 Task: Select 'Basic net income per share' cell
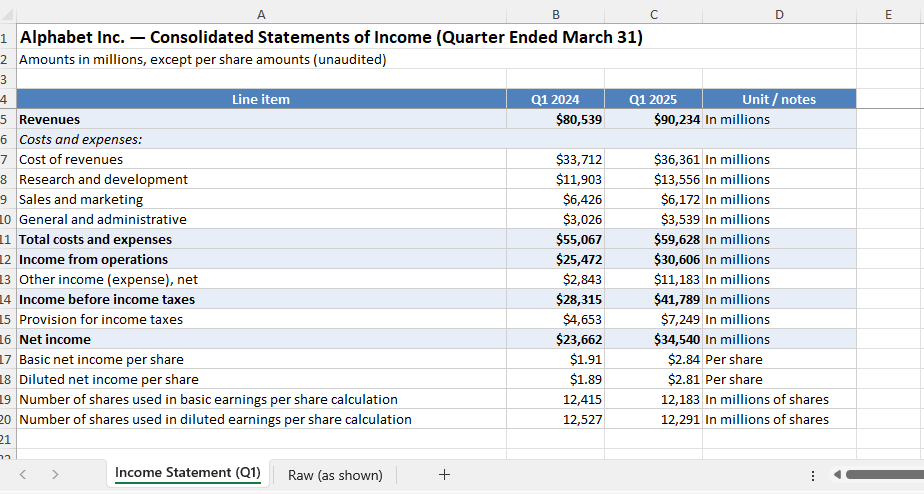[x=261, y=360]
